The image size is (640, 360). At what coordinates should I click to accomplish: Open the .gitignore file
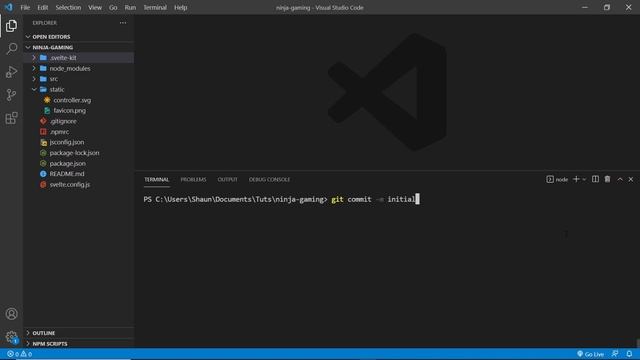(63, 121)
